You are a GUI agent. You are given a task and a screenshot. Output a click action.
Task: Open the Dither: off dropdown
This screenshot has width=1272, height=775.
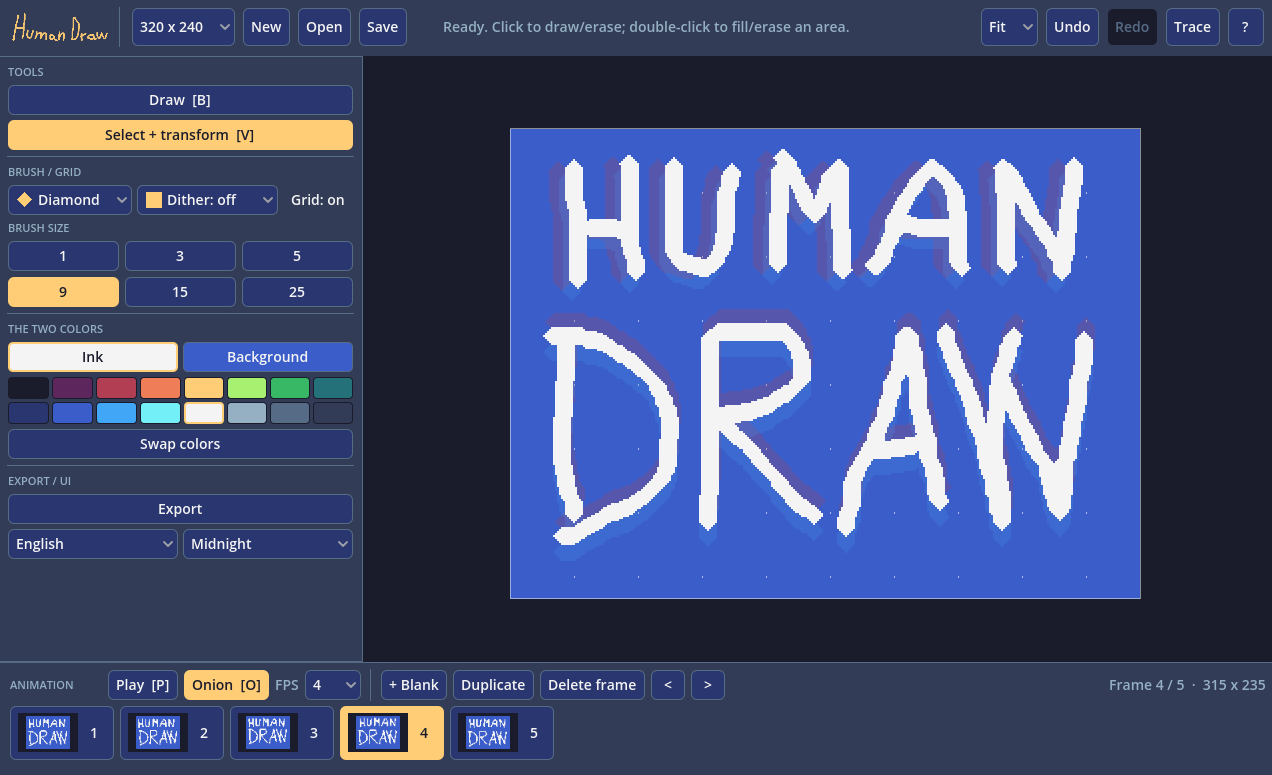tap(207, 200)
